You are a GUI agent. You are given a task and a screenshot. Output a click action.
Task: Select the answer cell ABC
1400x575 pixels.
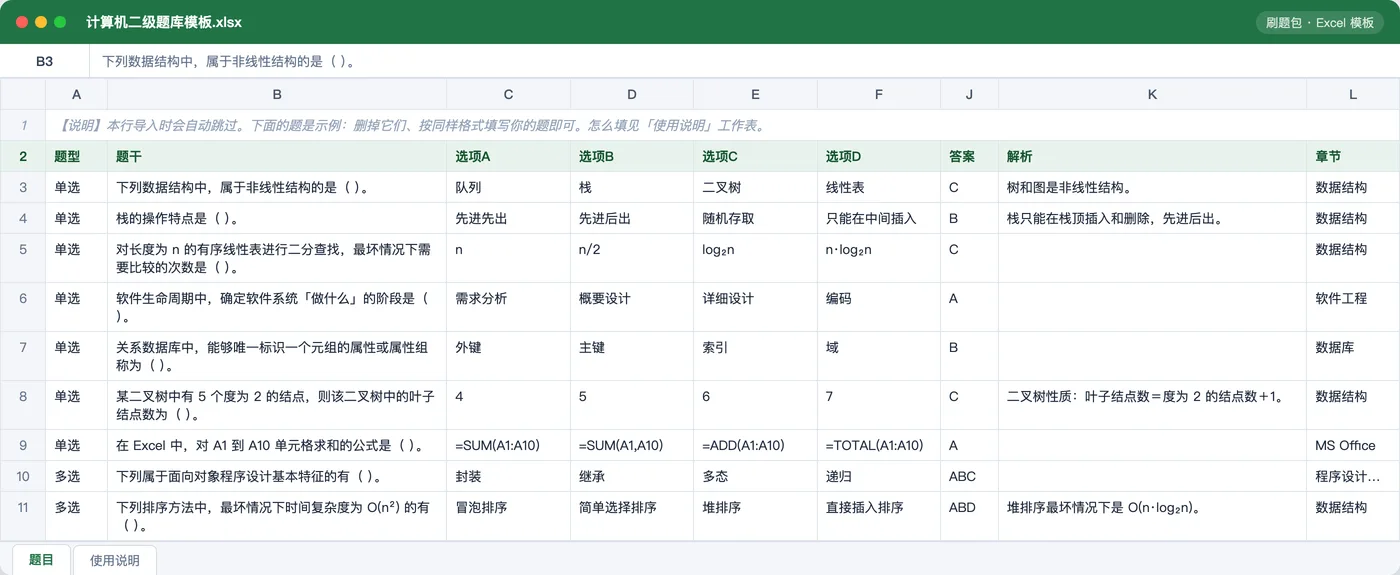[x=970, y=476]
